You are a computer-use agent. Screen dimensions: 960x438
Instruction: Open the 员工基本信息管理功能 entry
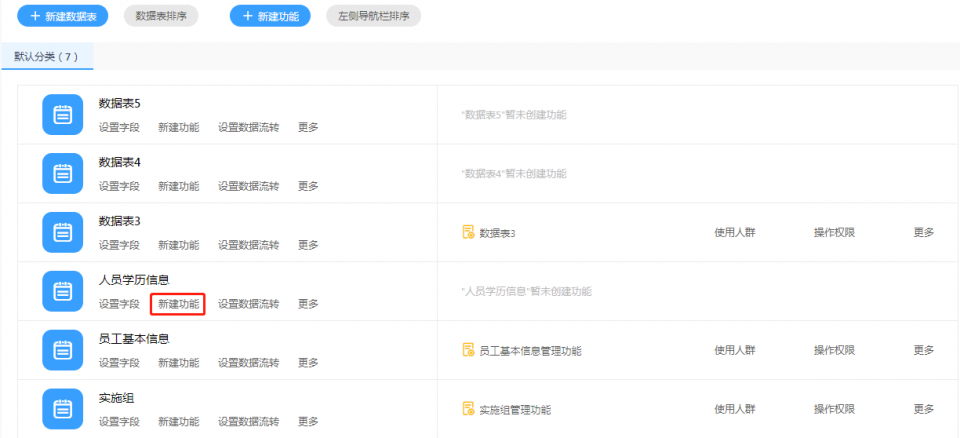point(530,350)
